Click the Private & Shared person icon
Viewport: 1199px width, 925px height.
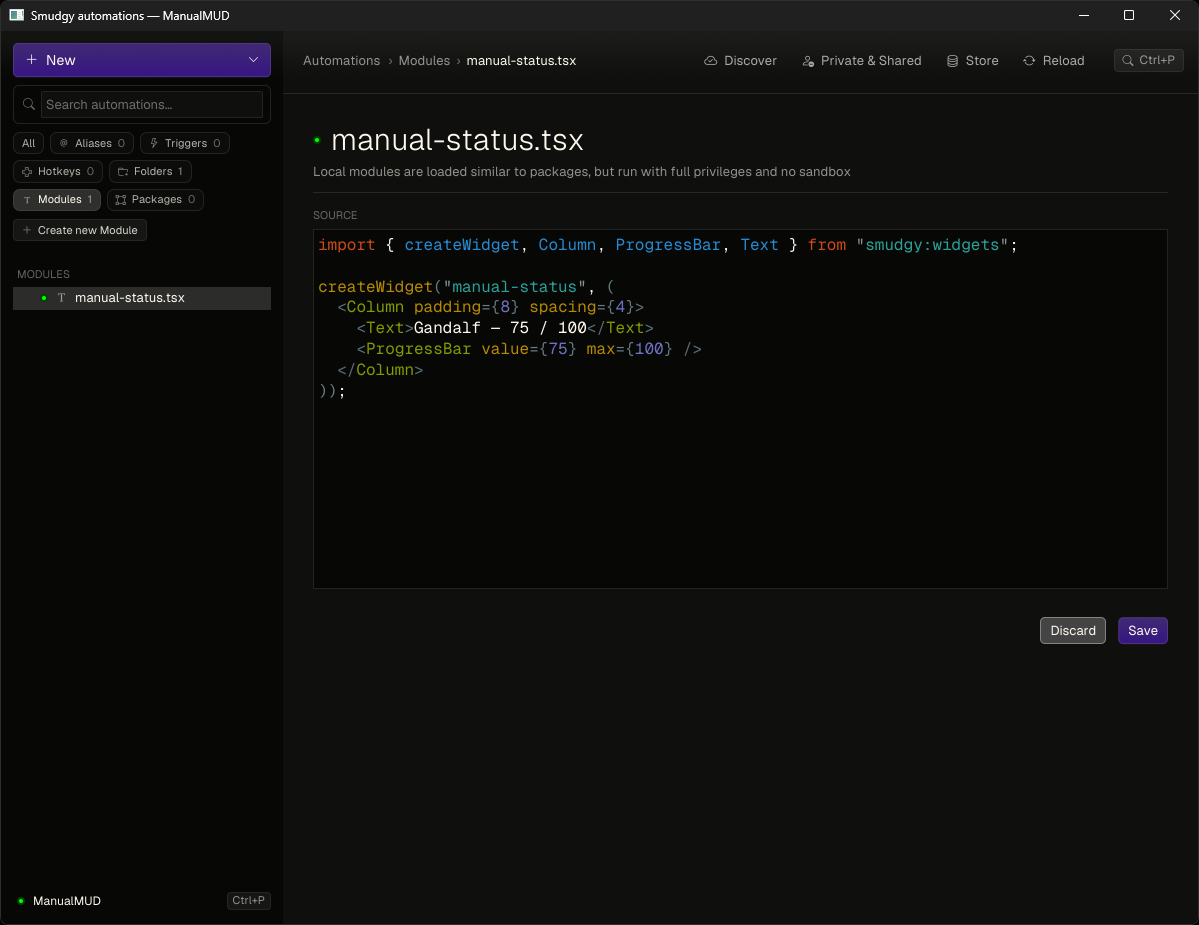click(807, 60)
